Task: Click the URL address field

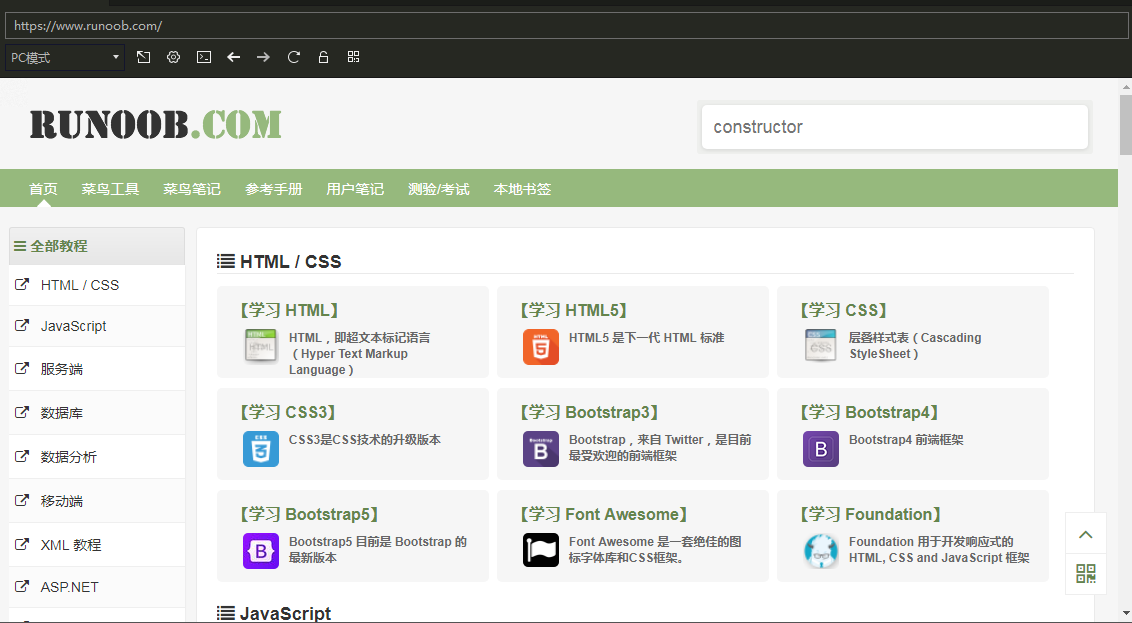Action: pyautogui.click(x=566, y=25)
